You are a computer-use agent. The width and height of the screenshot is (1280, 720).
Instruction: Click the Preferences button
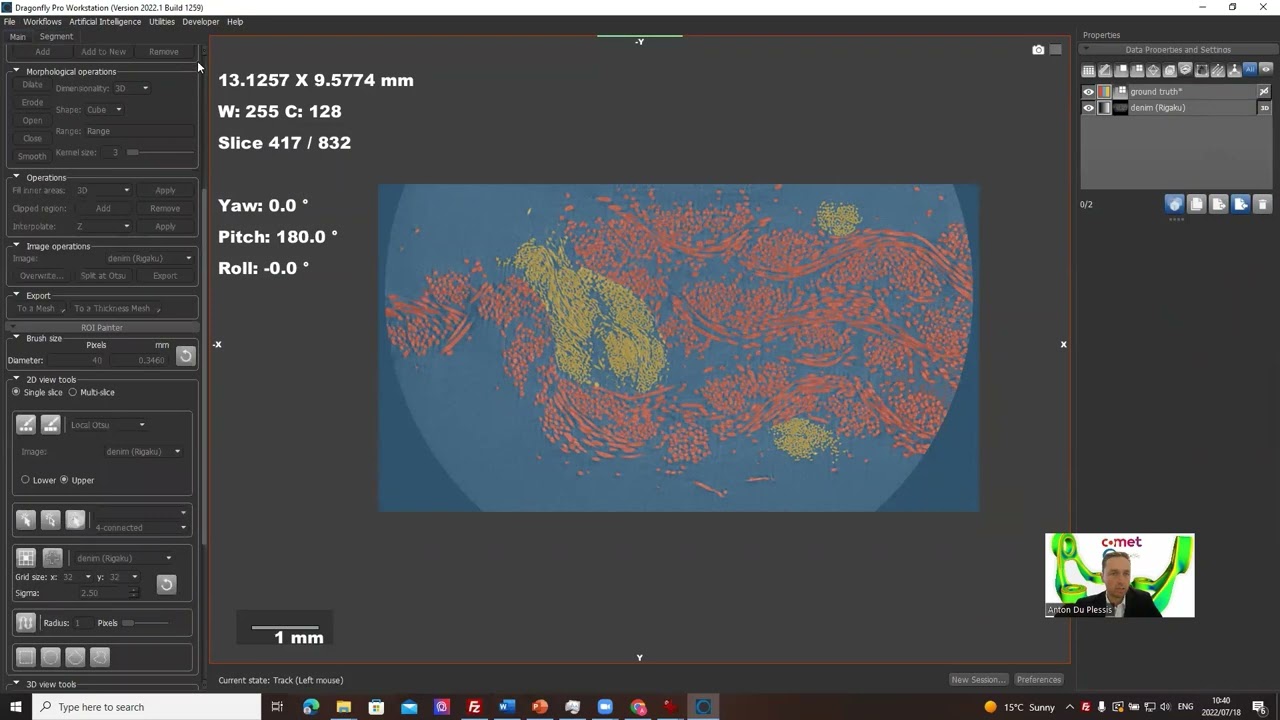coord(1039,680)
